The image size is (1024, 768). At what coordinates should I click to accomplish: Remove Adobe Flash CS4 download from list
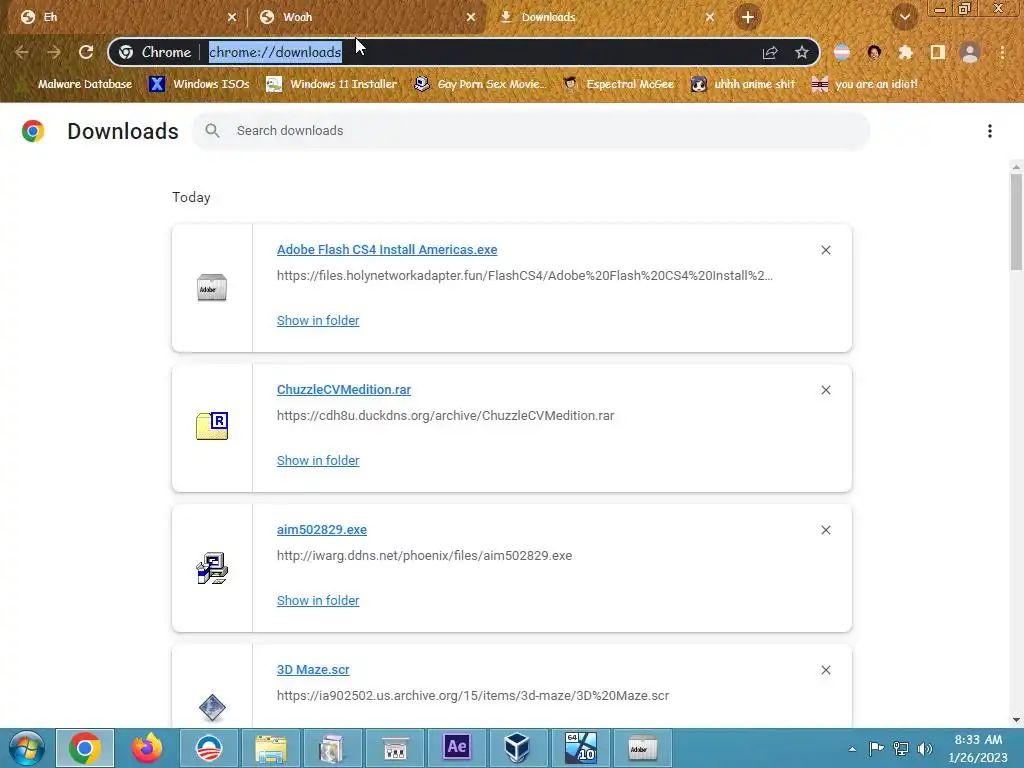pyautogui.click(x=825, y=250)
